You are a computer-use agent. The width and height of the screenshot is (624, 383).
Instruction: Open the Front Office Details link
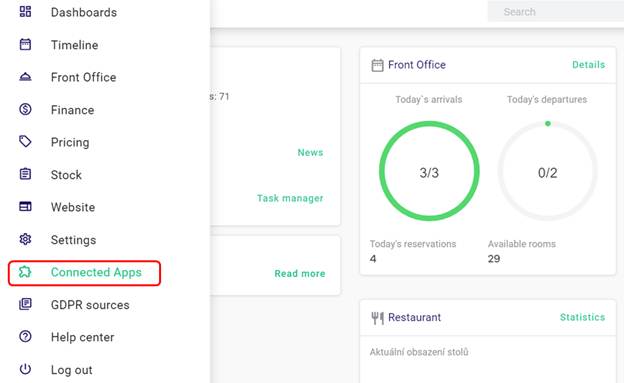588,65
